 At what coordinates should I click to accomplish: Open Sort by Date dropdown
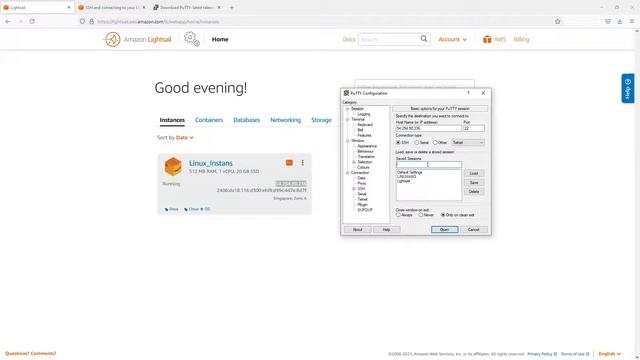[184, 138]
